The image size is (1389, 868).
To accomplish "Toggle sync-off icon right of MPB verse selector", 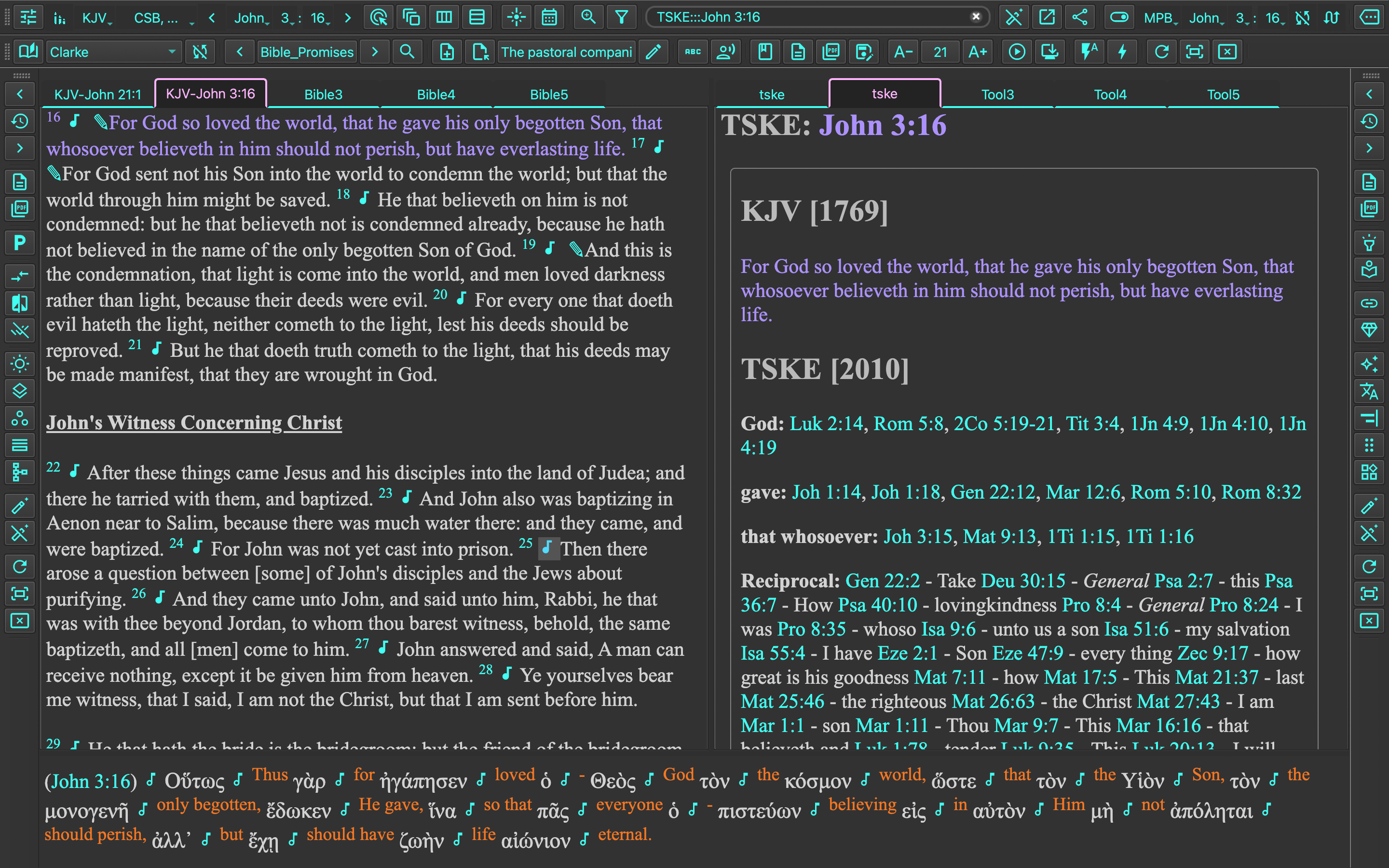I will coord(1302,18).
